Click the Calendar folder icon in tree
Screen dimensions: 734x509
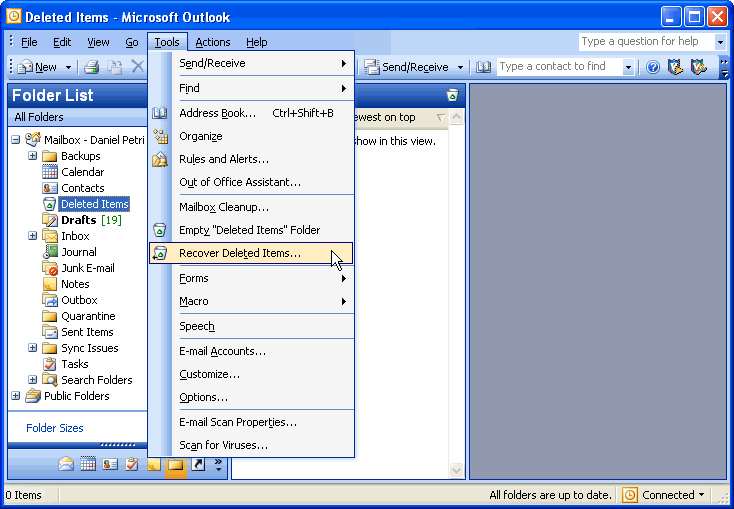(x=50, y=172)
